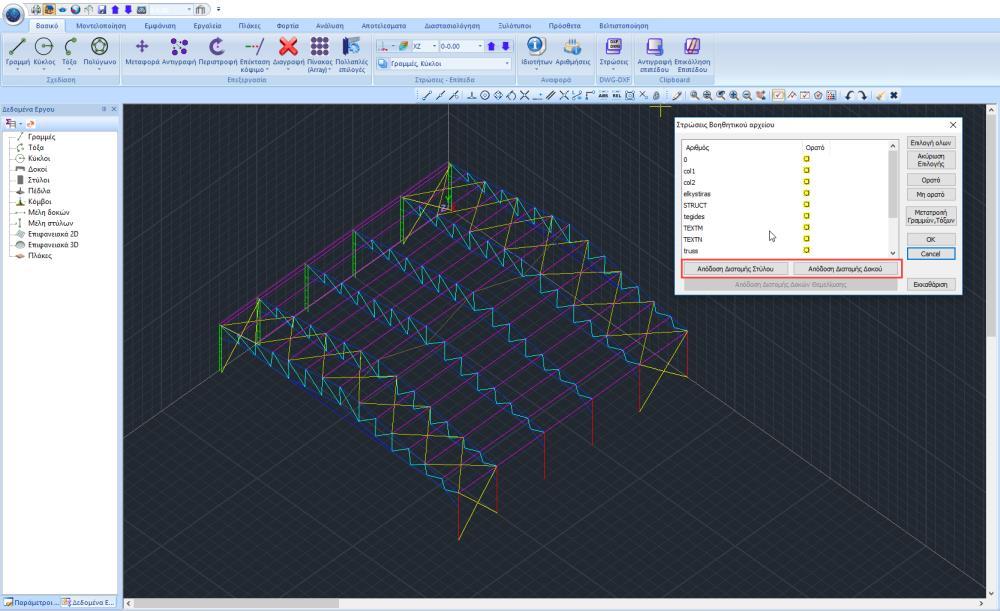Expand the Γραμμή dropdown arrow below its label
This screenshot has width=1000, height=611.
tap(17, 69)
